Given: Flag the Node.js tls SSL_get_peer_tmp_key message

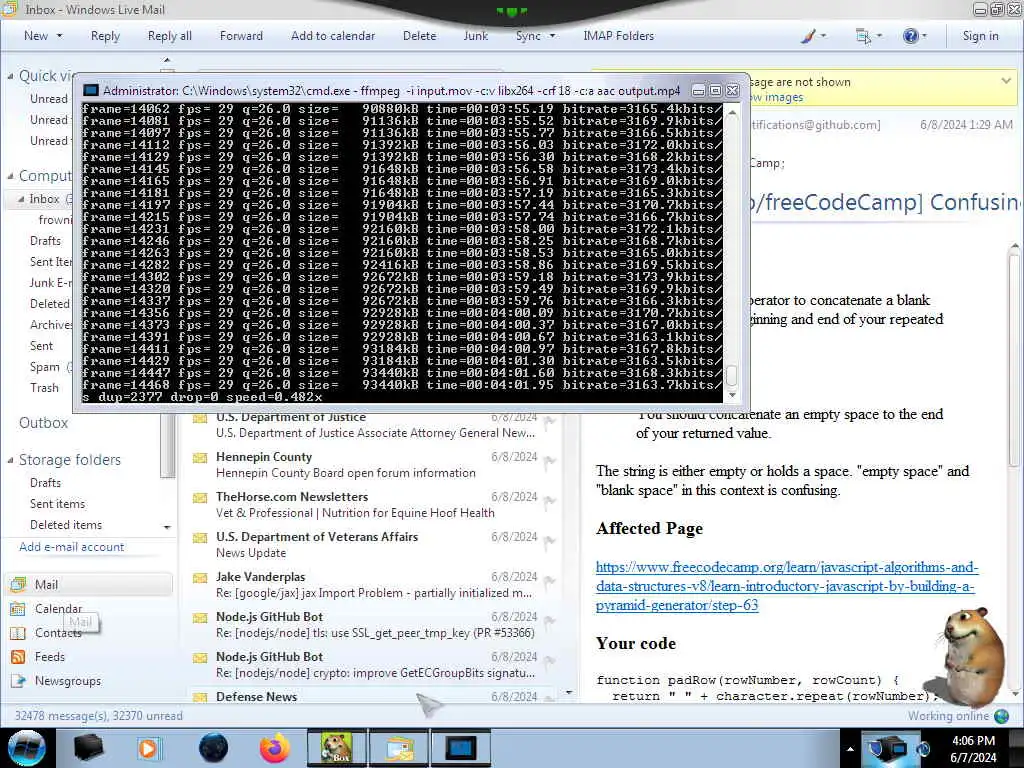Looking at the screenshot, I should 550,621.
